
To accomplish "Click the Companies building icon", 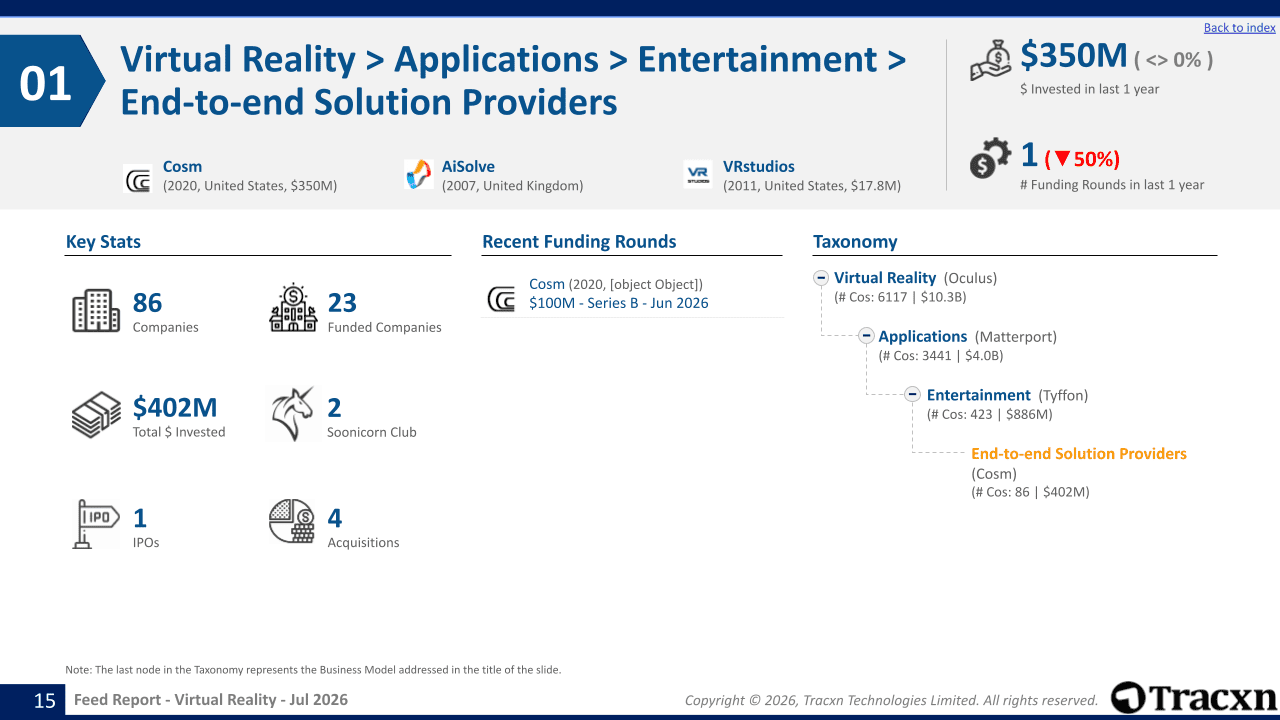I will pos(96,311).
